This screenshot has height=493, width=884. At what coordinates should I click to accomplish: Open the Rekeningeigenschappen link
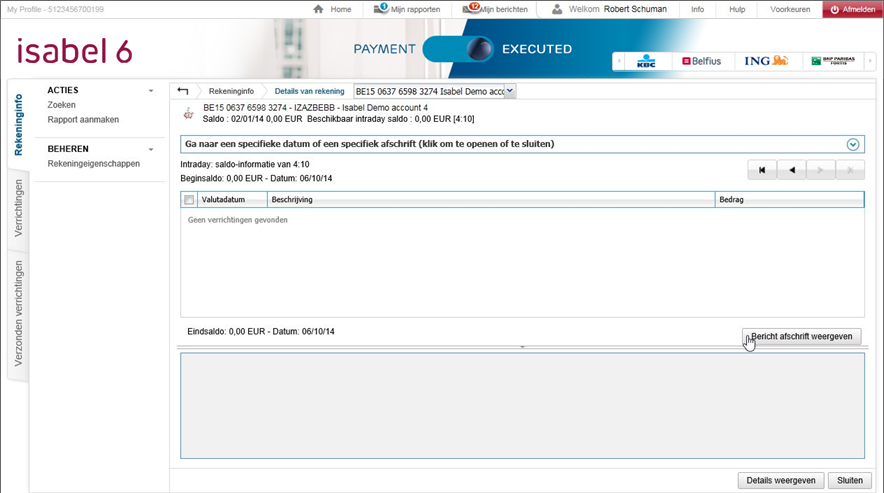coord(94,164)
